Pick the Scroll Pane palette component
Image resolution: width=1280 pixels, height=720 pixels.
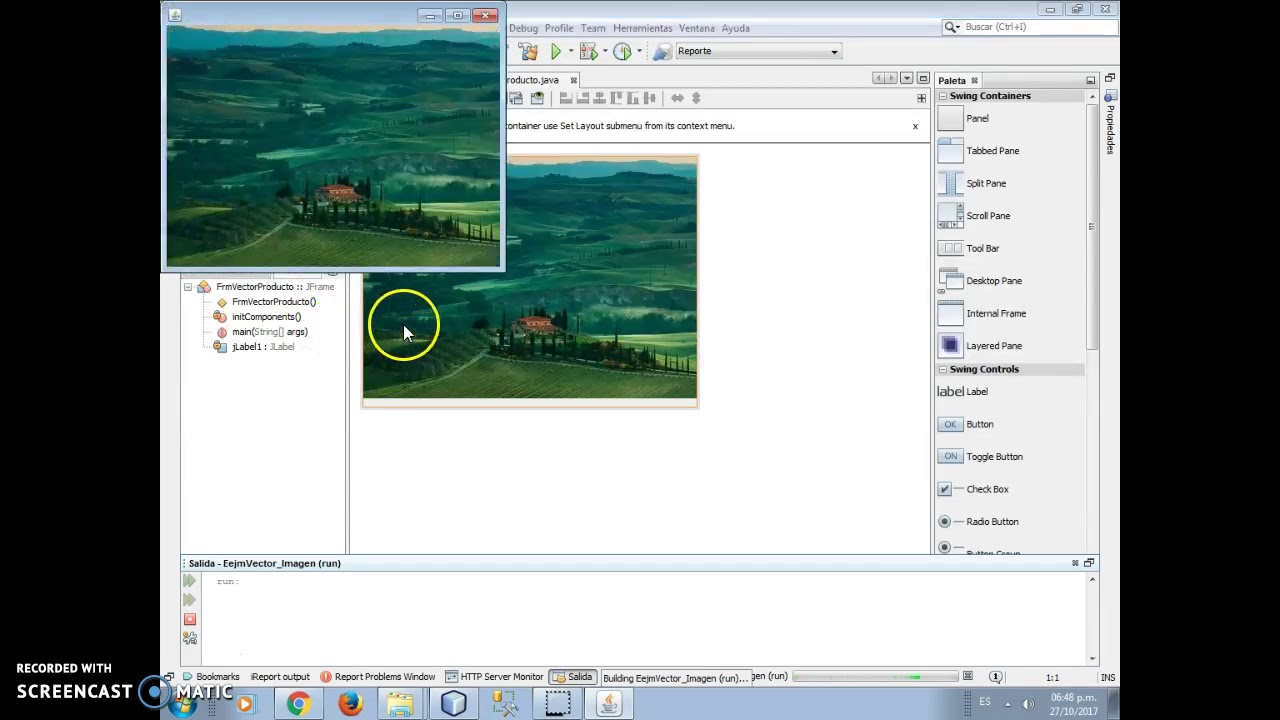tap(974, 216)
